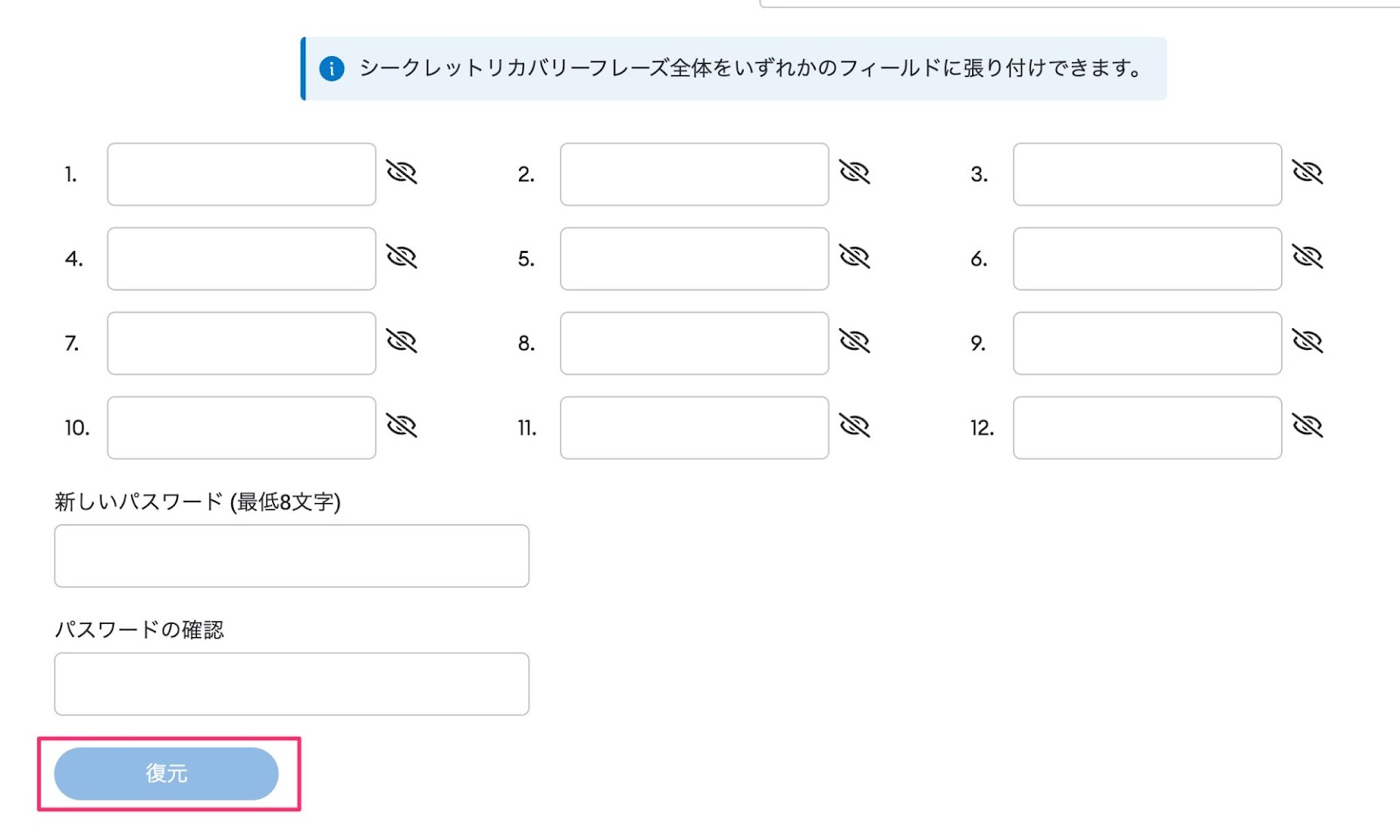Click the blue info icon in banner
Screen dimensions: 1400x840
coord(332,68)
